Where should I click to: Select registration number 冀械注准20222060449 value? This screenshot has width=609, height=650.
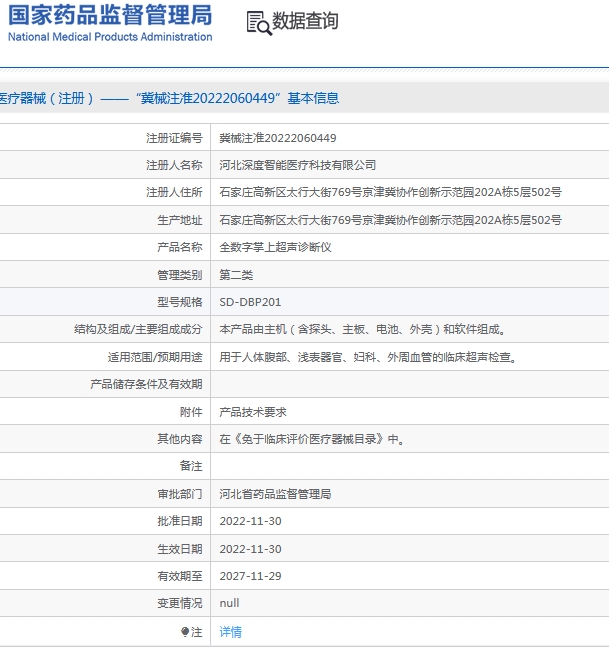pos(278,138)
